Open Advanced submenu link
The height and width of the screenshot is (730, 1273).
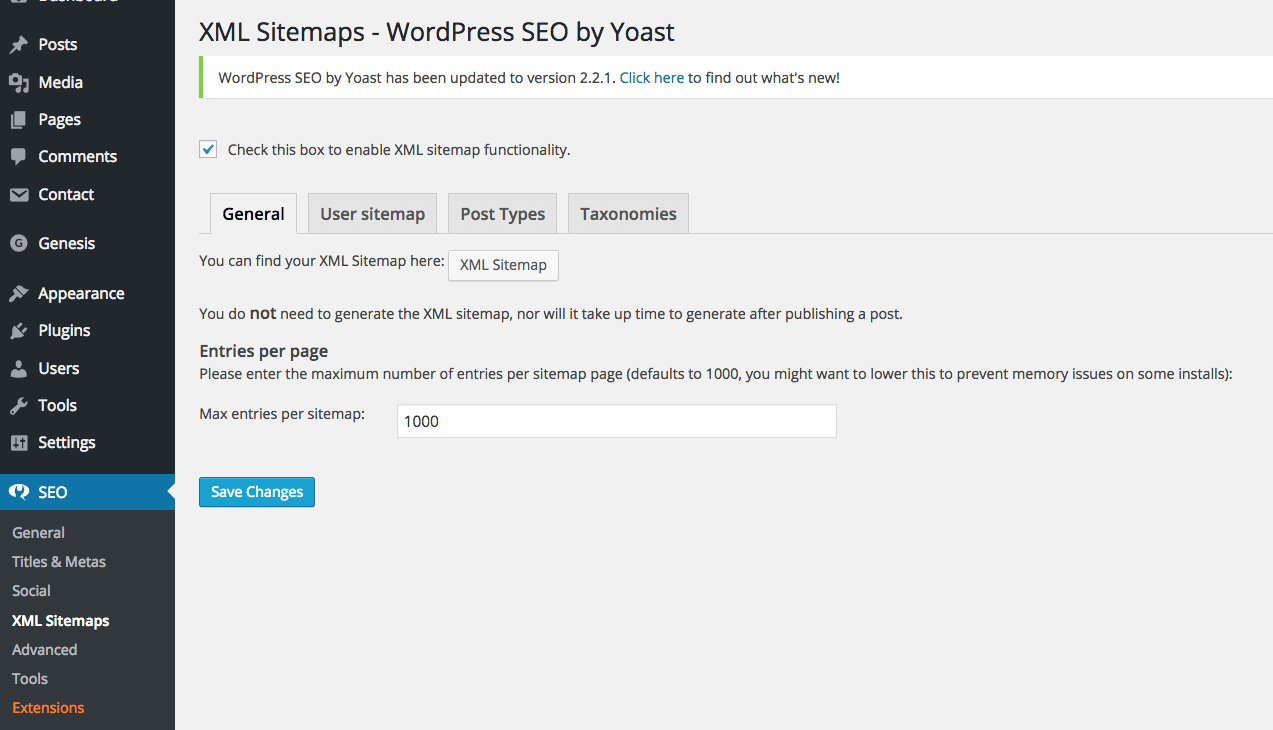point(44,650)
